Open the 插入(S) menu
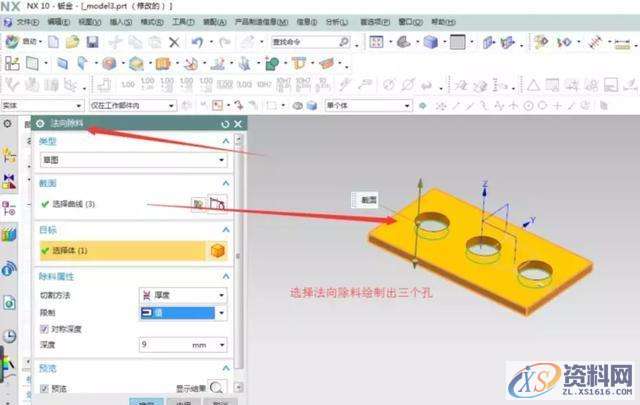 [121, 22]
